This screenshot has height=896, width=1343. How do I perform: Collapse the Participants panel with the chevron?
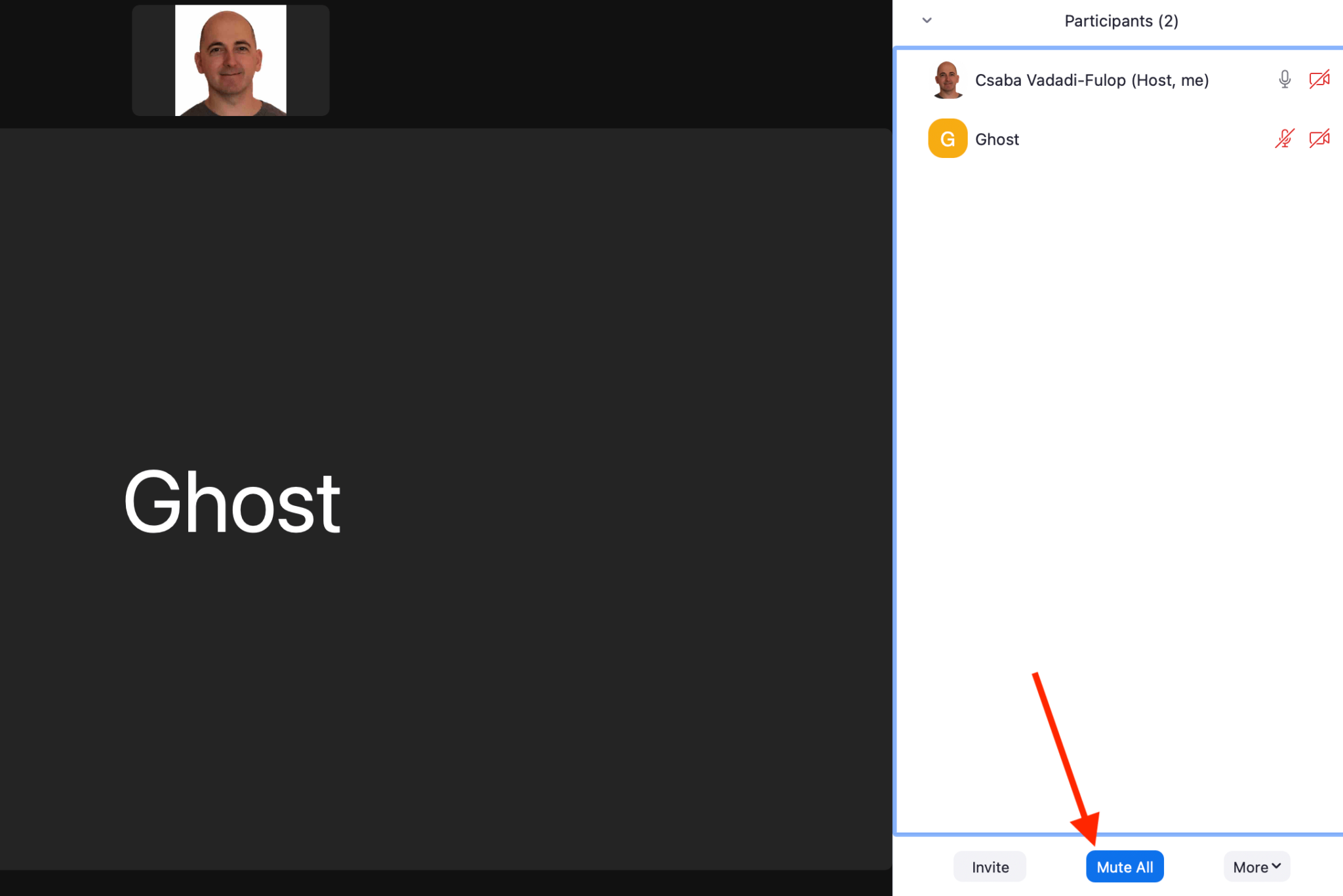tap(927, 20)
